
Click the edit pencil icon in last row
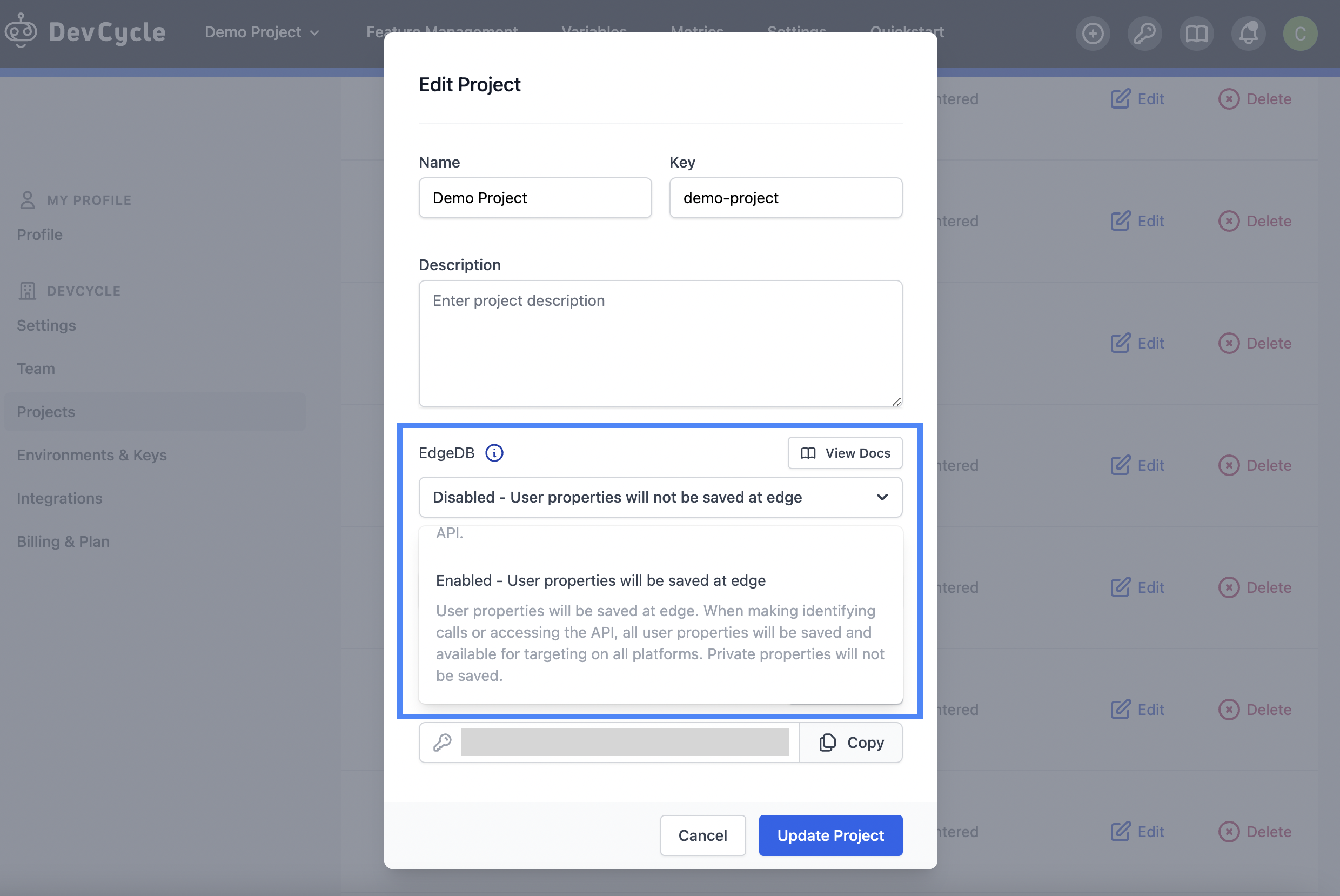(x=1120, y=832)
